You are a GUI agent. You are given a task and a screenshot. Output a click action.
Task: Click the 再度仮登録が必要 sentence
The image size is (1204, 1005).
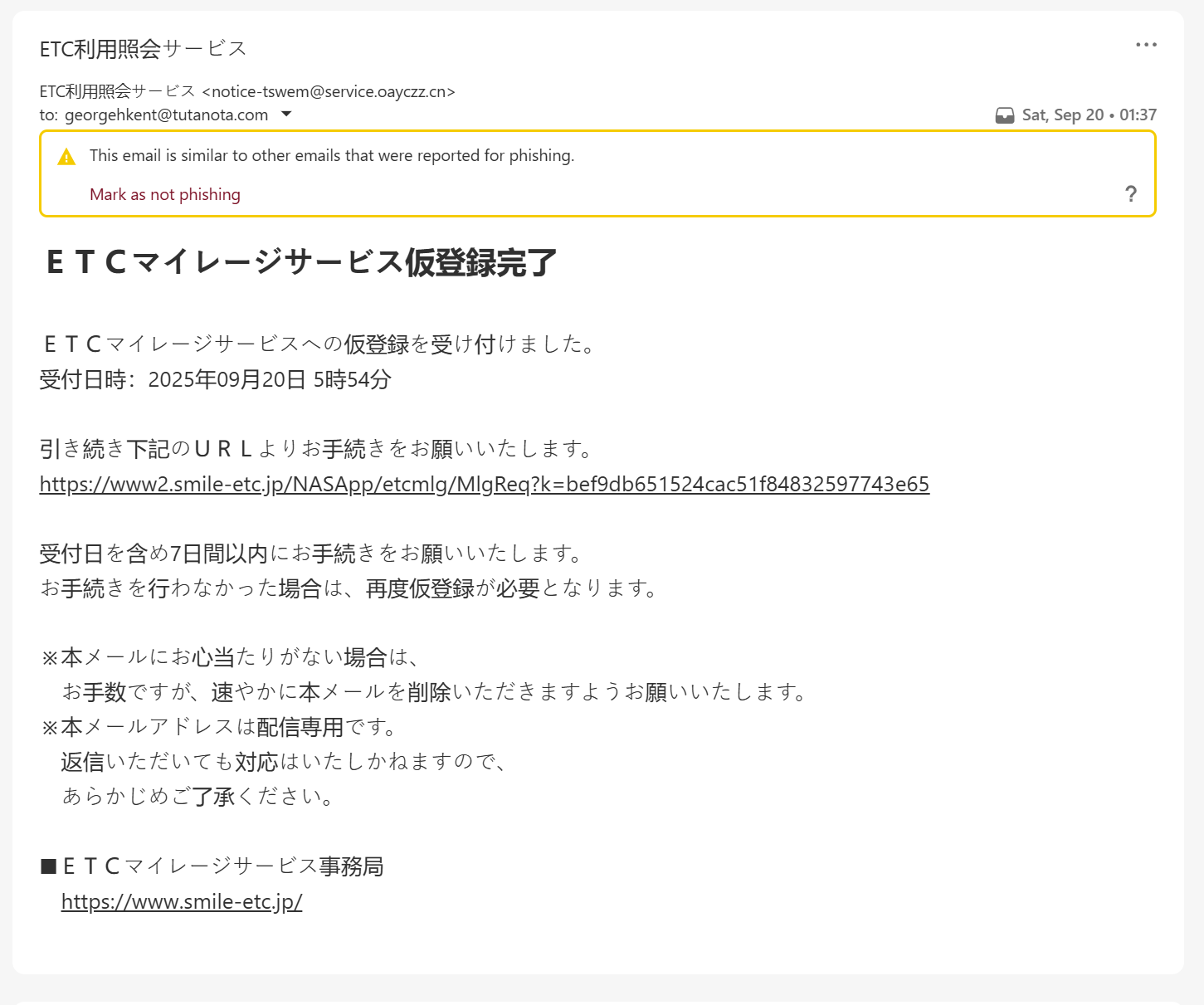tap(349, 588)
